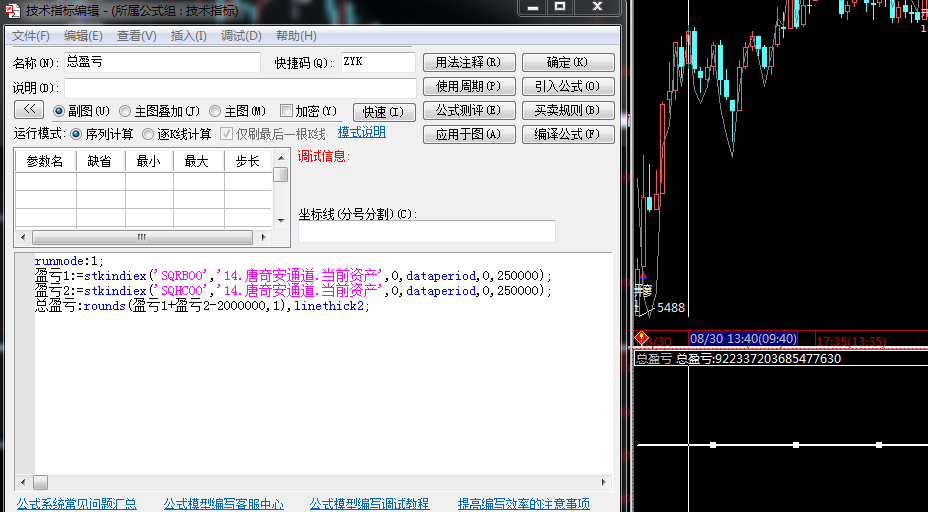Image resolution: width=928 pixels, height=512 pixels.
Task: Click parameter table scroll left arrow
Action: (23, 237)
